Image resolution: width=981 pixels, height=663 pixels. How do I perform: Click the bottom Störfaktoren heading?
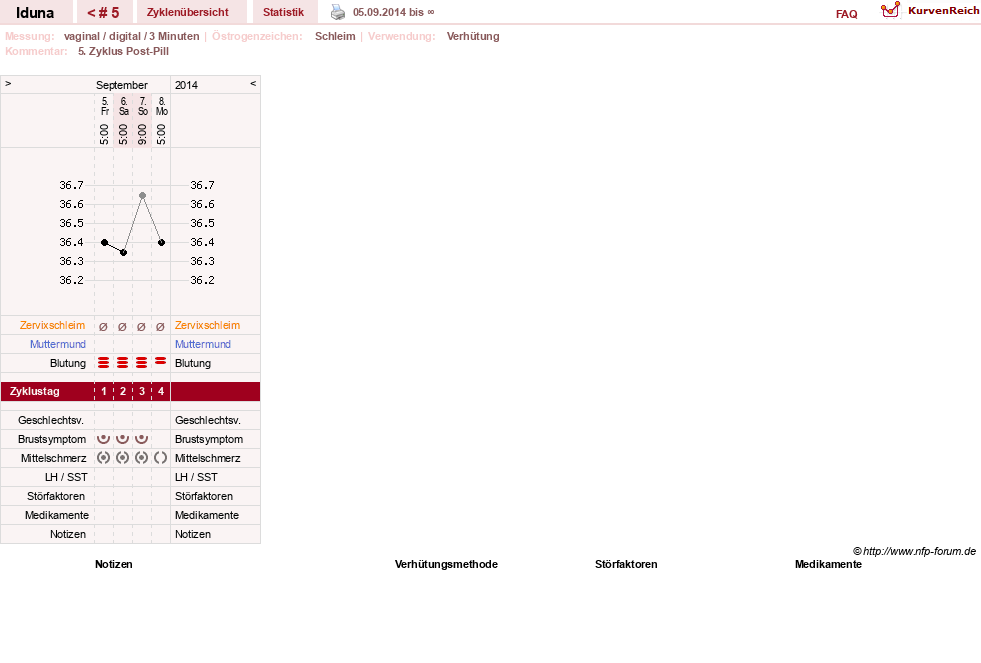tap(626, 564)
